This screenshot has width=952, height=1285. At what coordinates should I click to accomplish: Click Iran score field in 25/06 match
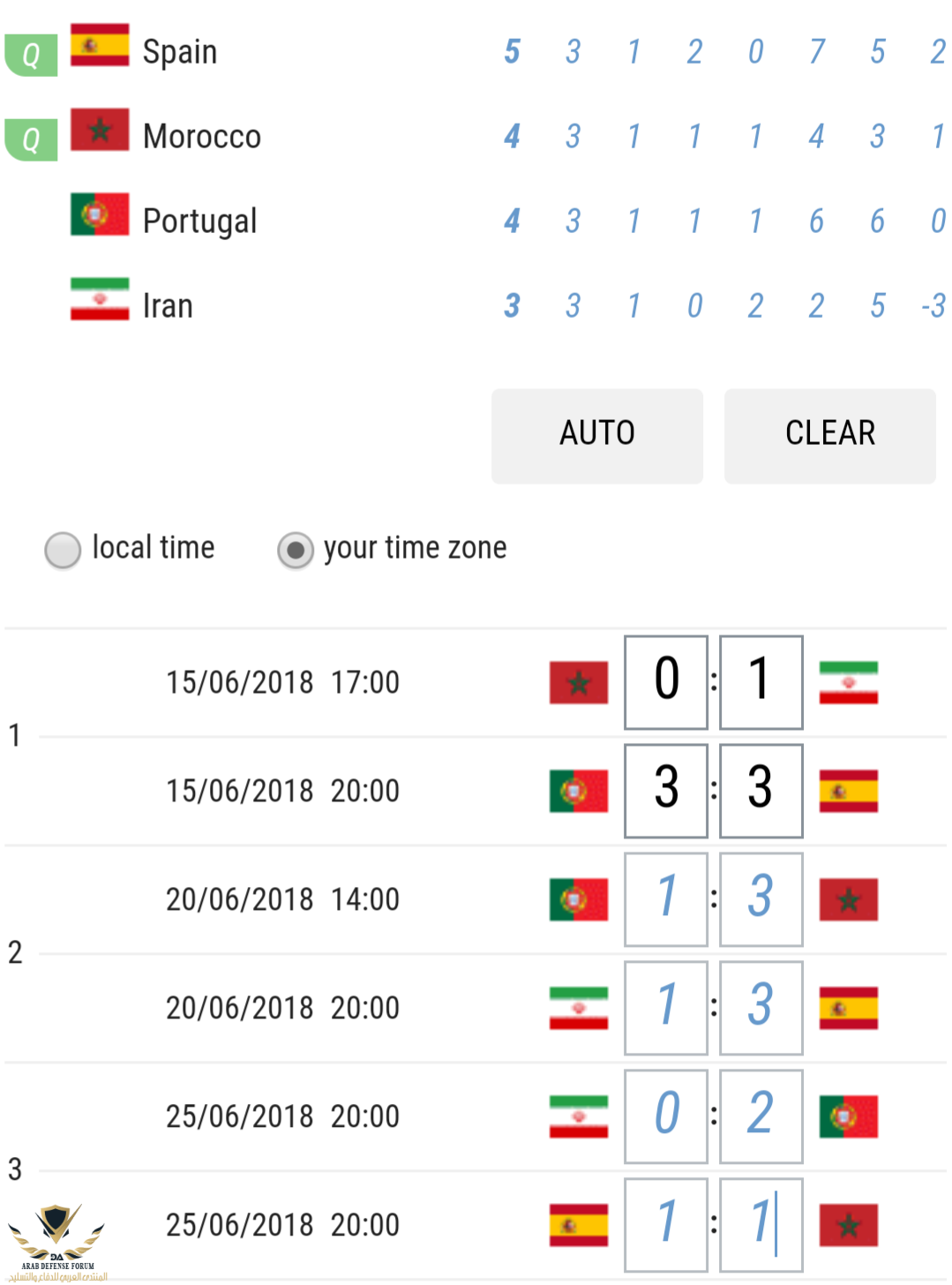coord(666,1116)
